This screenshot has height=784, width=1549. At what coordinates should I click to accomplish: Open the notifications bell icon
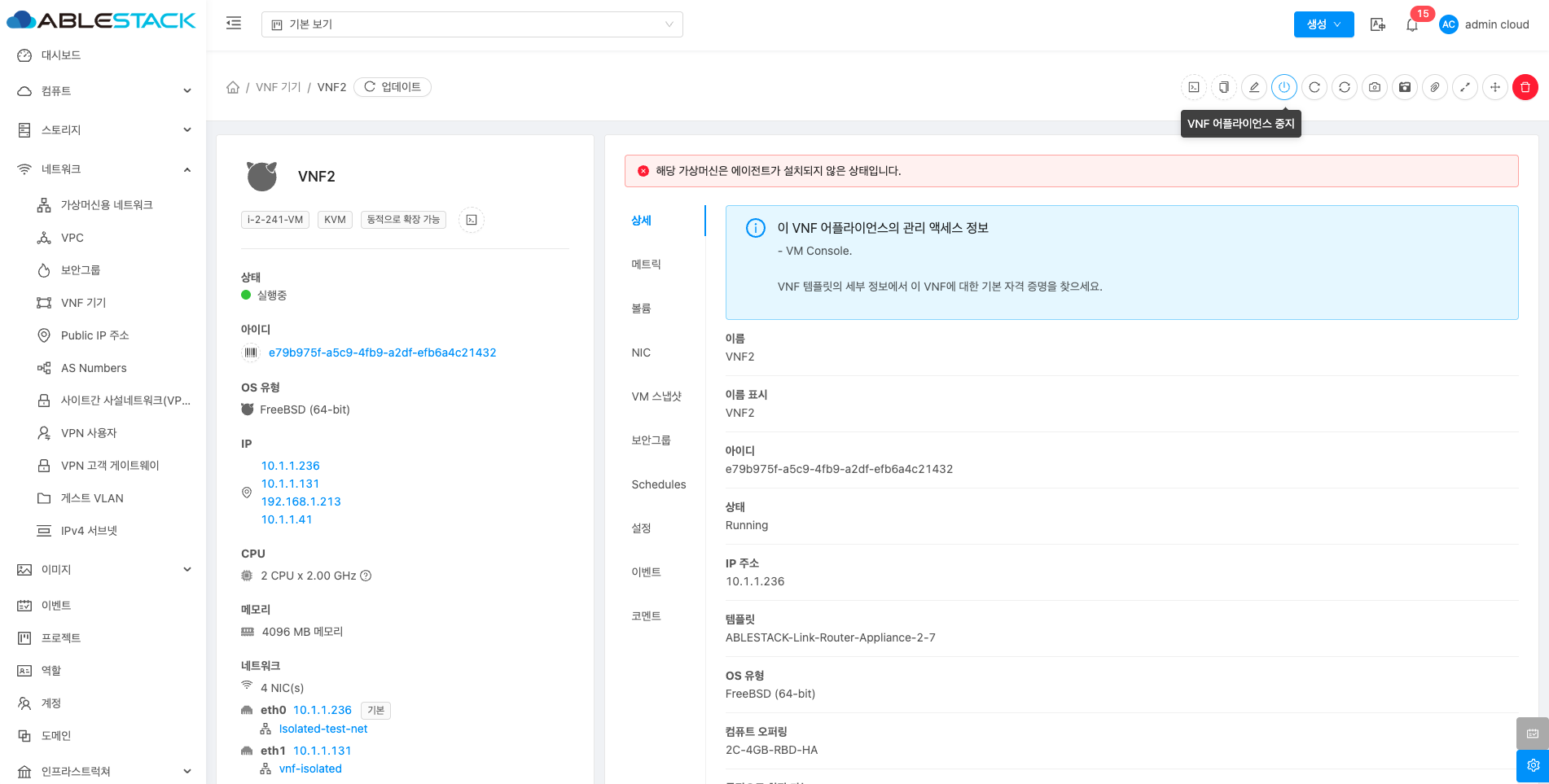(x=1412, y=25)
